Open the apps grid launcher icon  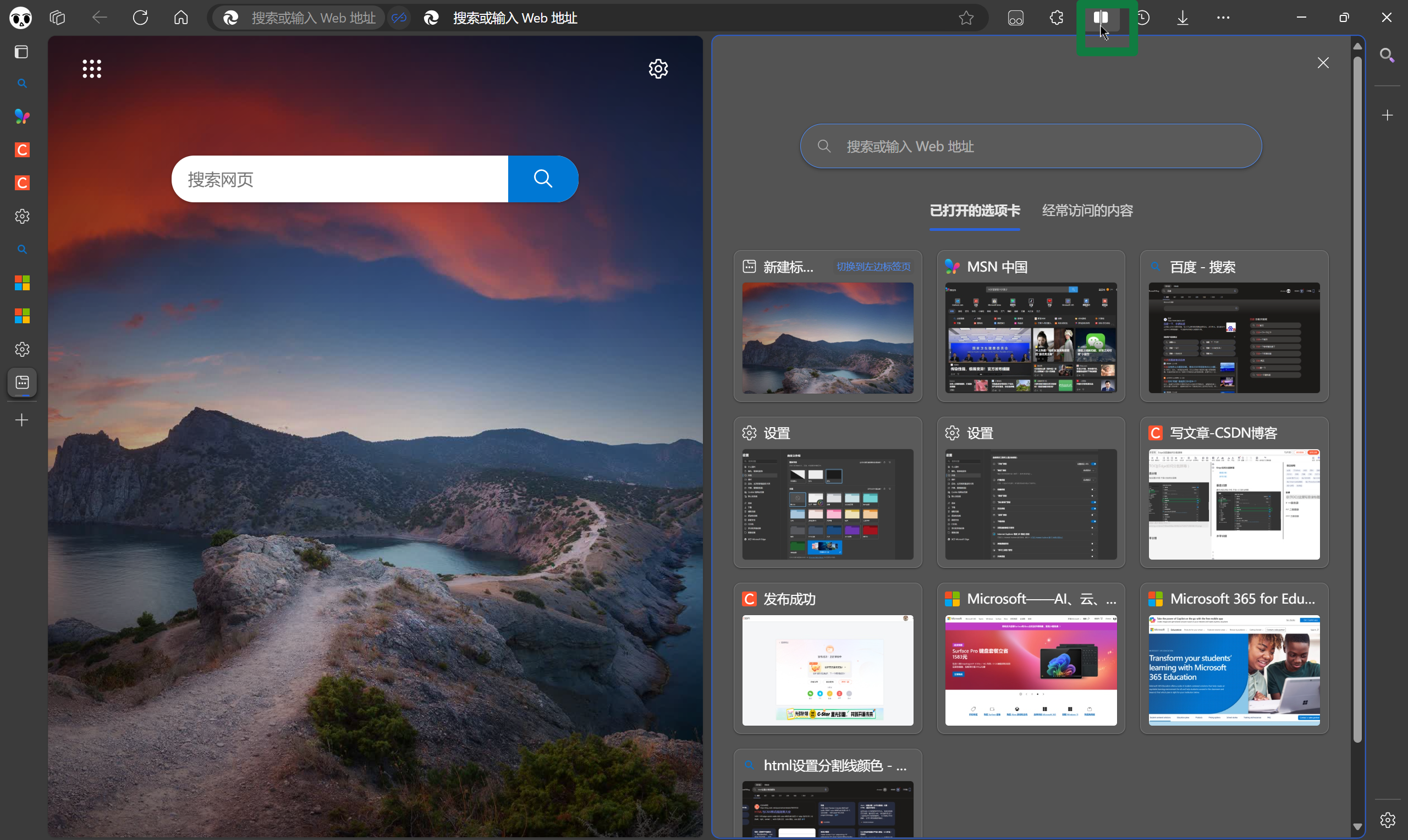92,69
